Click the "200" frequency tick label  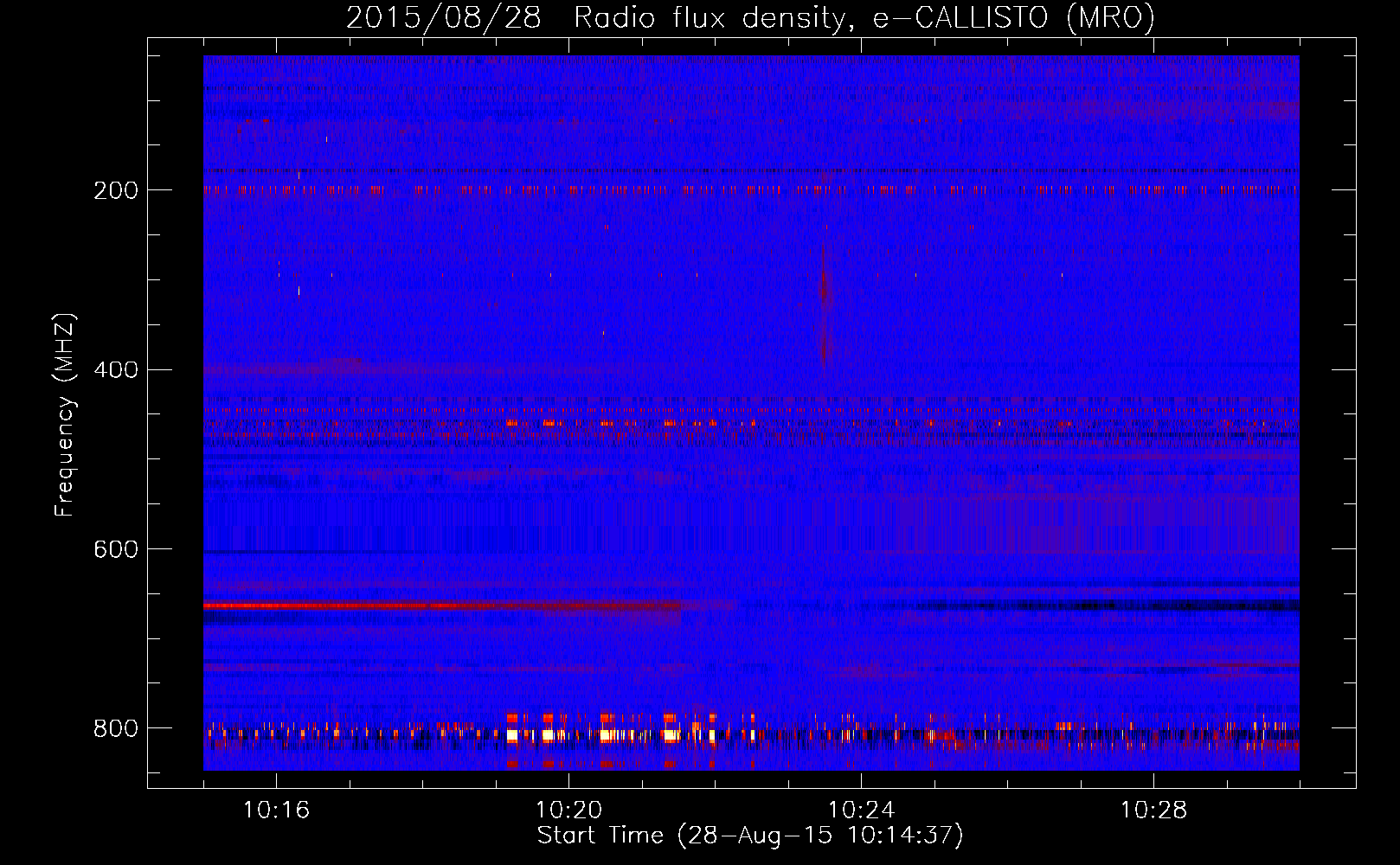click(x=116, y=190)
